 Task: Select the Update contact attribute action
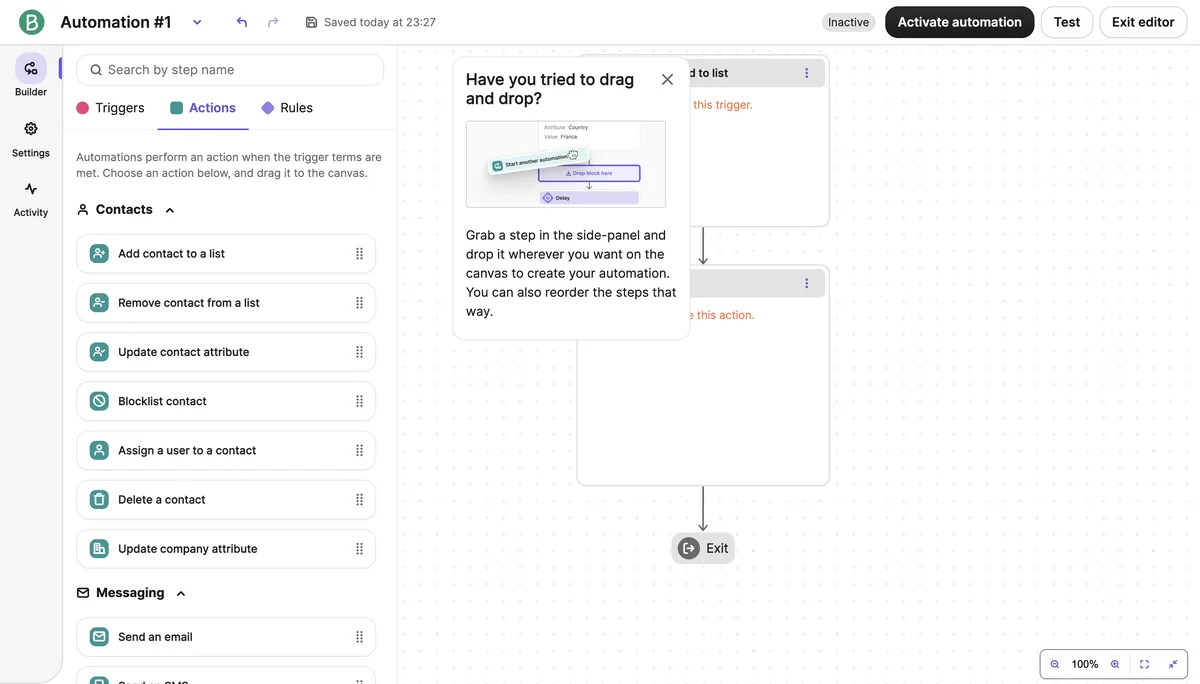[226, 352]
